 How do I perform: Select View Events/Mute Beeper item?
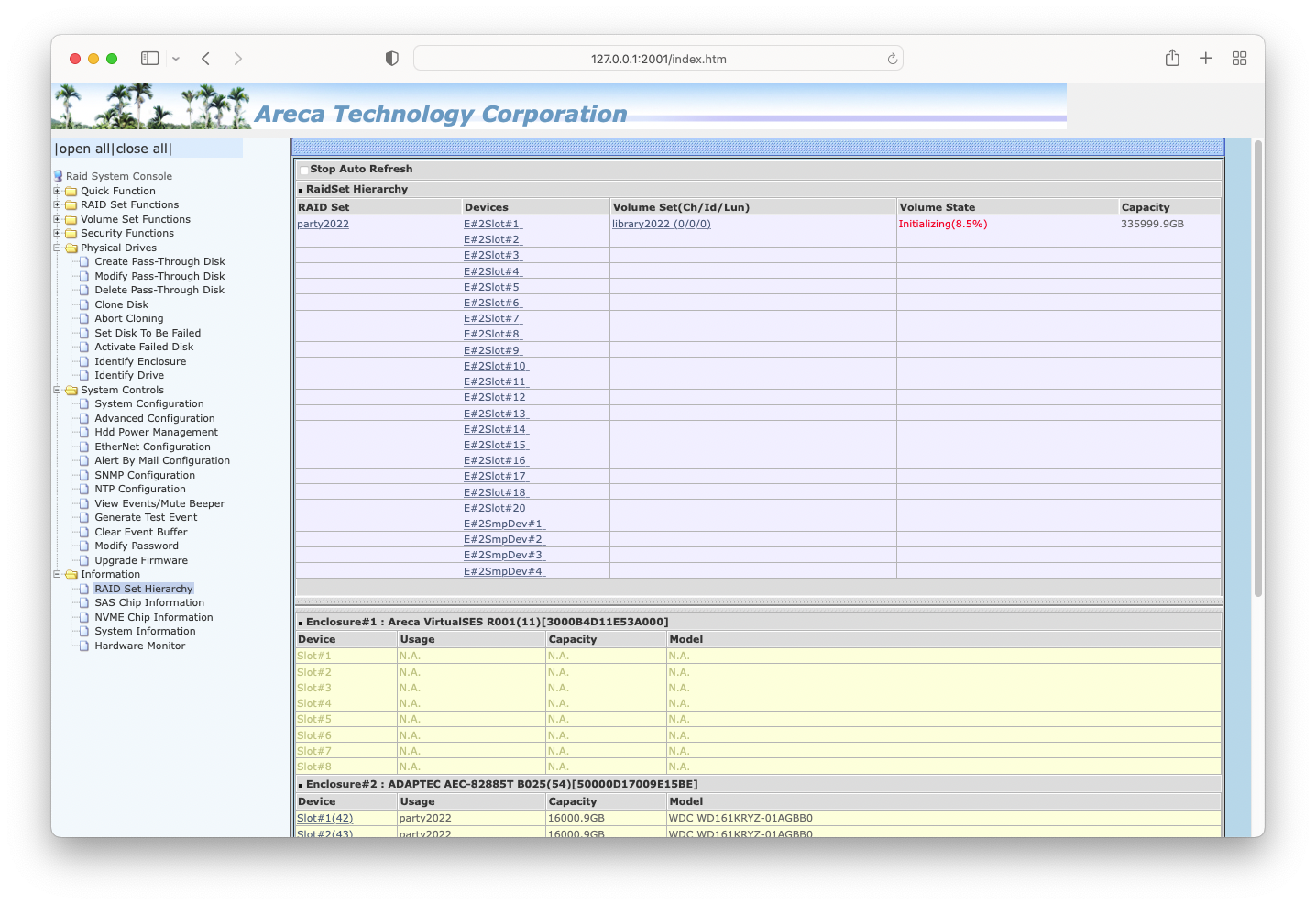(159, 503)
